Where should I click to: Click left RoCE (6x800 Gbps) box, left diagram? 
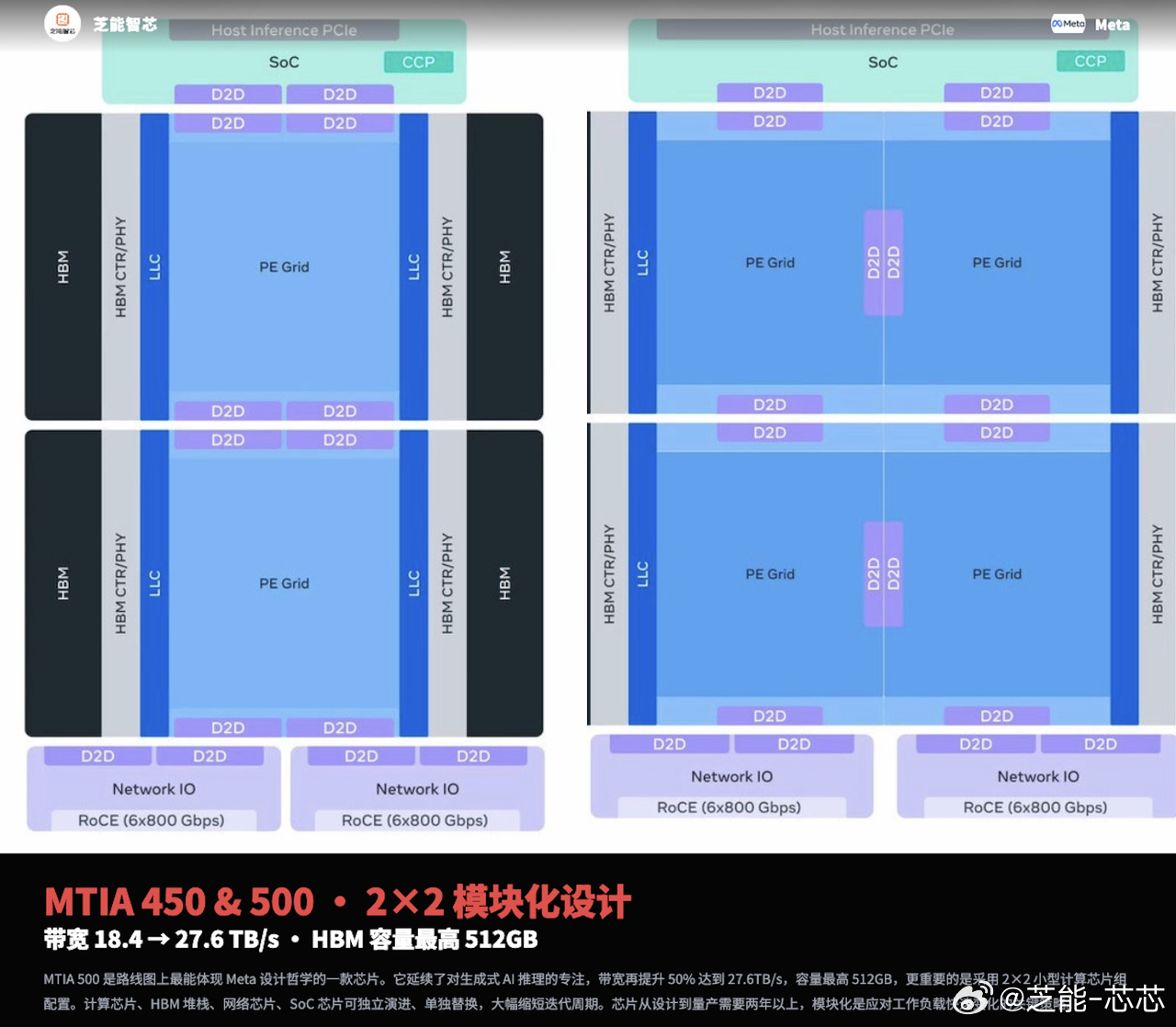tap(152, 820)
